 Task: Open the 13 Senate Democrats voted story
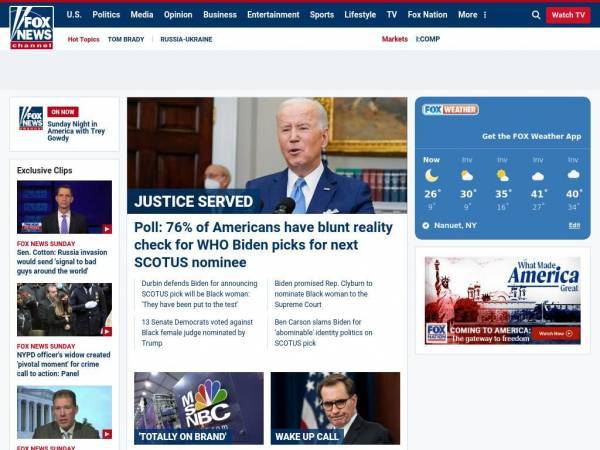pyautogui.click(x=197, y=333)
